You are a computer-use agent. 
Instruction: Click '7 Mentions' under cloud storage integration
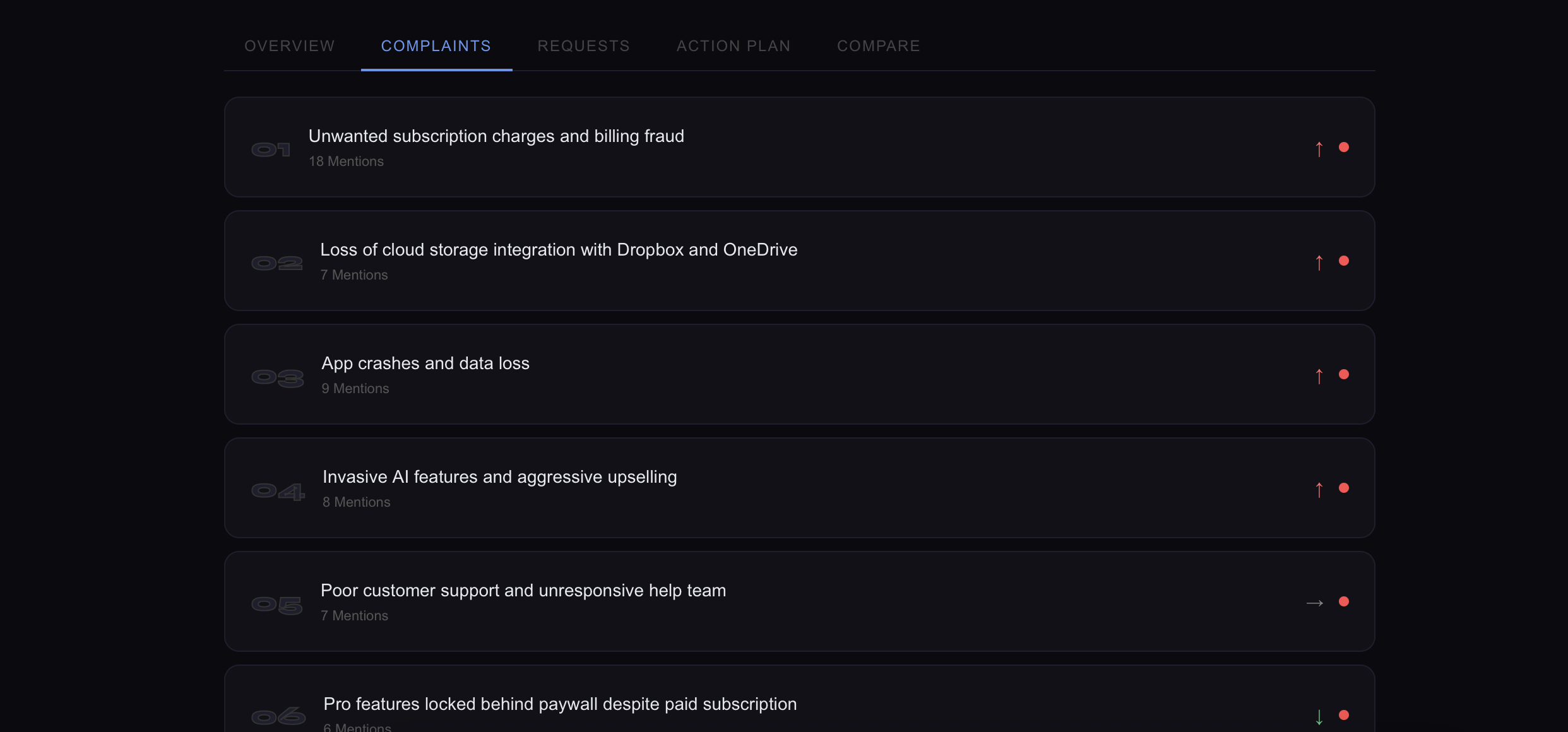pyautogui.click(x=354, y=275)
